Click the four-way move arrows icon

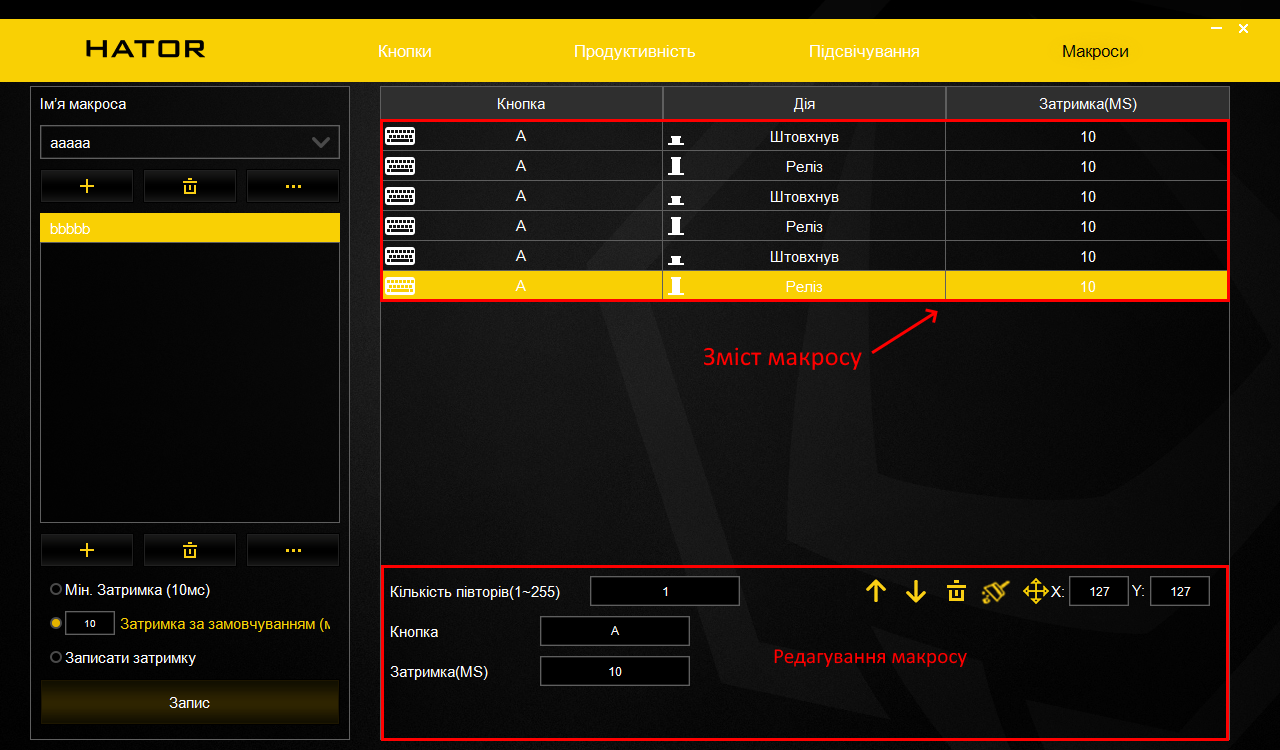(x=1036, y=591)
